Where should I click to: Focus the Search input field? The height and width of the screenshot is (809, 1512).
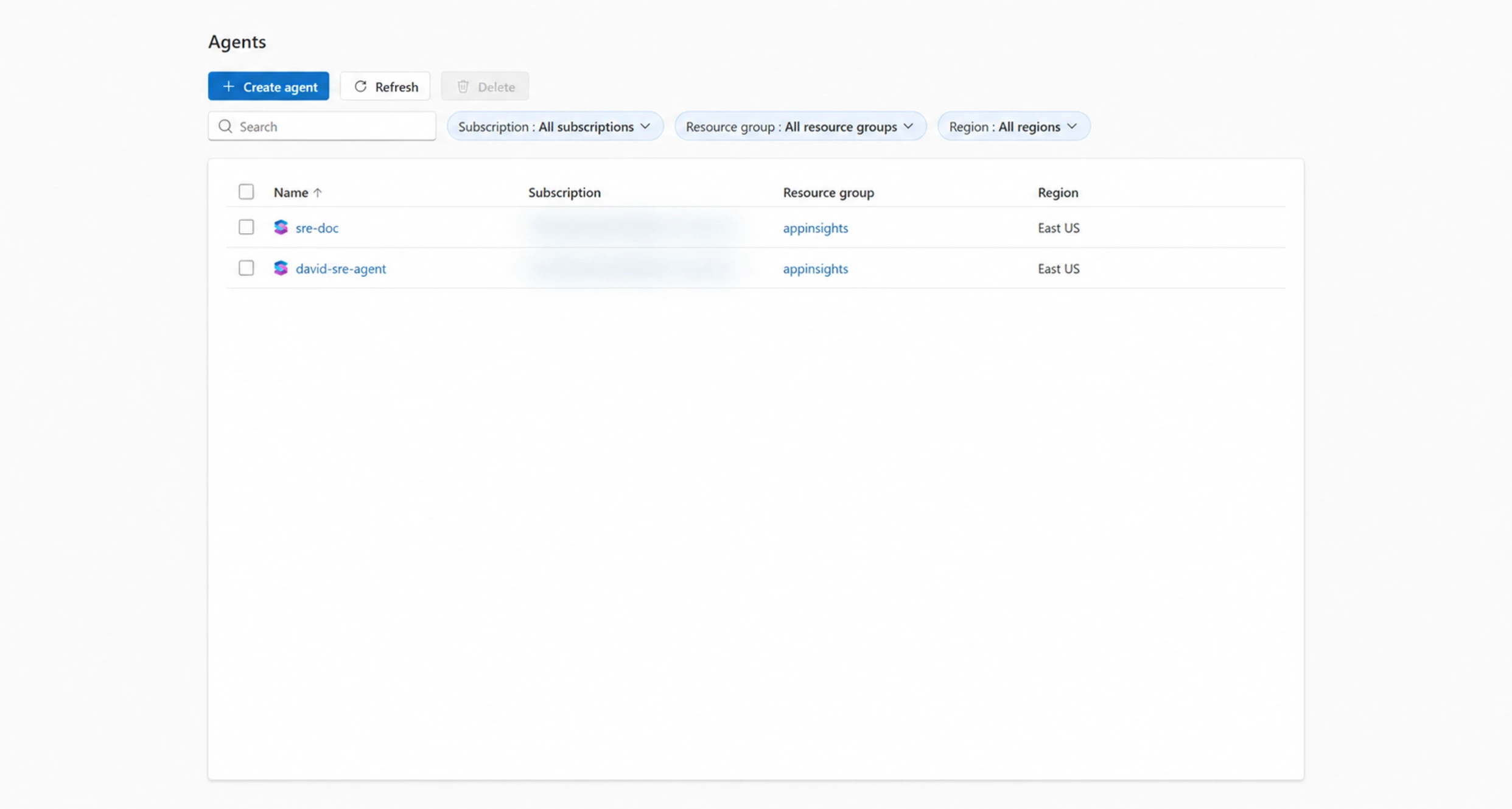(322, 126)
